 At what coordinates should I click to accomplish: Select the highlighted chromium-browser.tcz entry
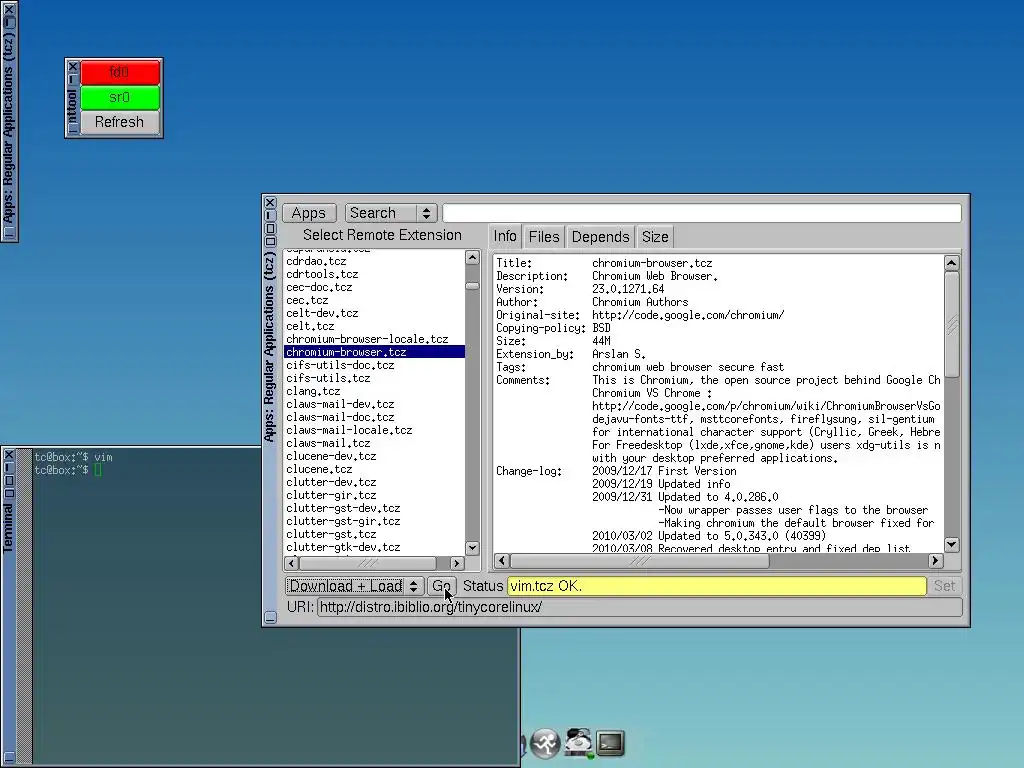pyautogui.click(x=374, y=352)
